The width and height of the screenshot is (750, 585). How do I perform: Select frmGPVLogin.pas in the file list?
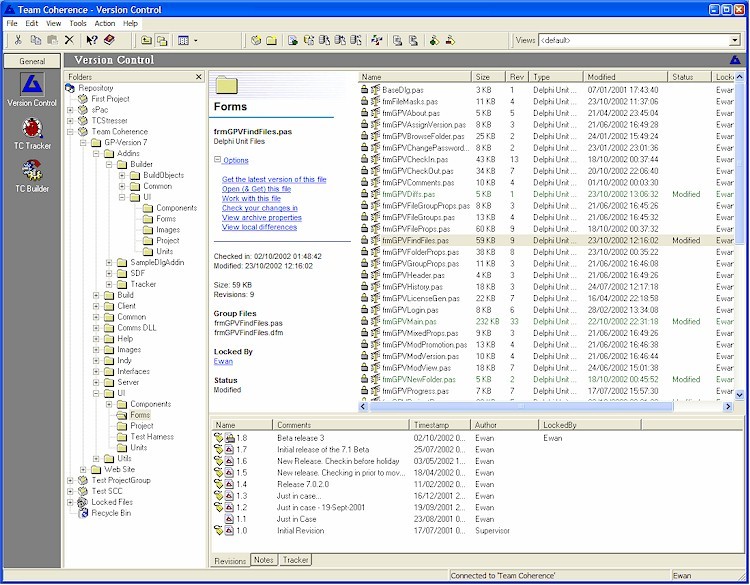click(410, 310)
